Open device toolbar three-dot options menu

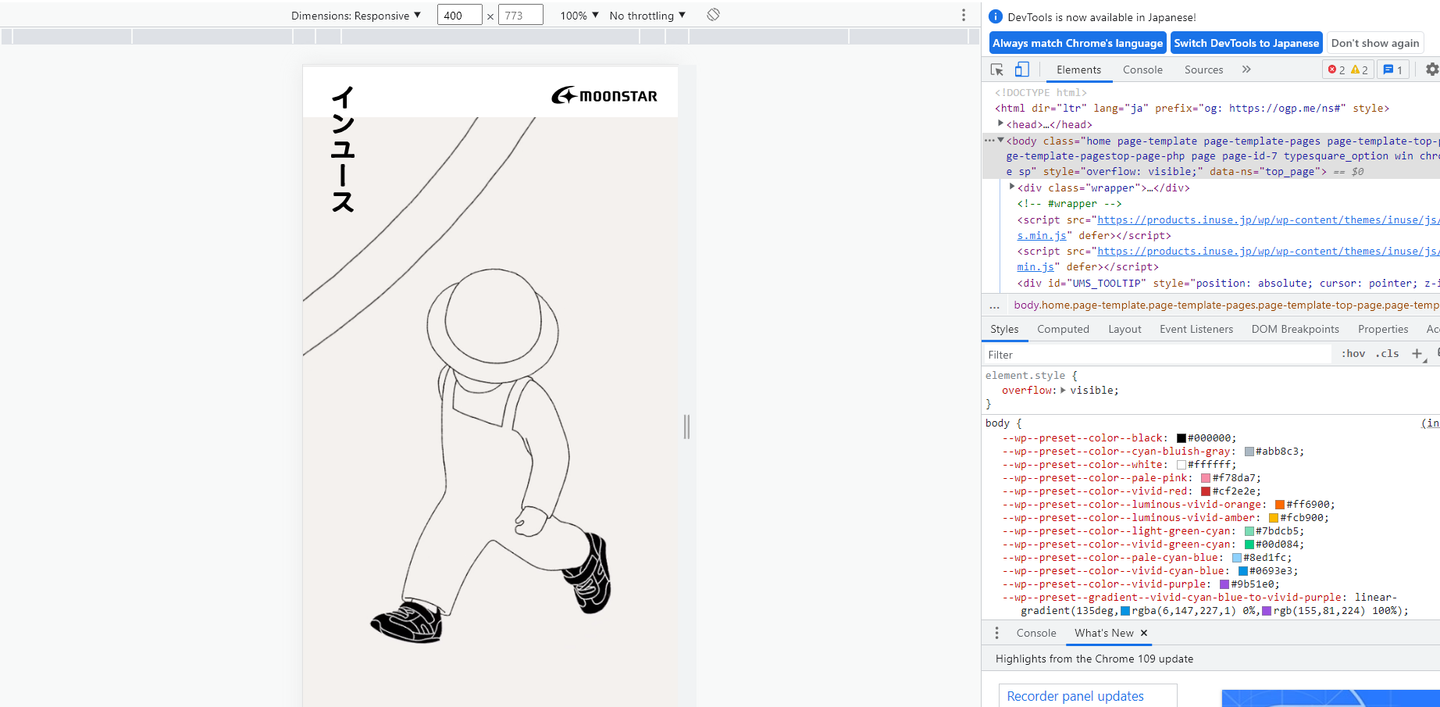(964, 15)
